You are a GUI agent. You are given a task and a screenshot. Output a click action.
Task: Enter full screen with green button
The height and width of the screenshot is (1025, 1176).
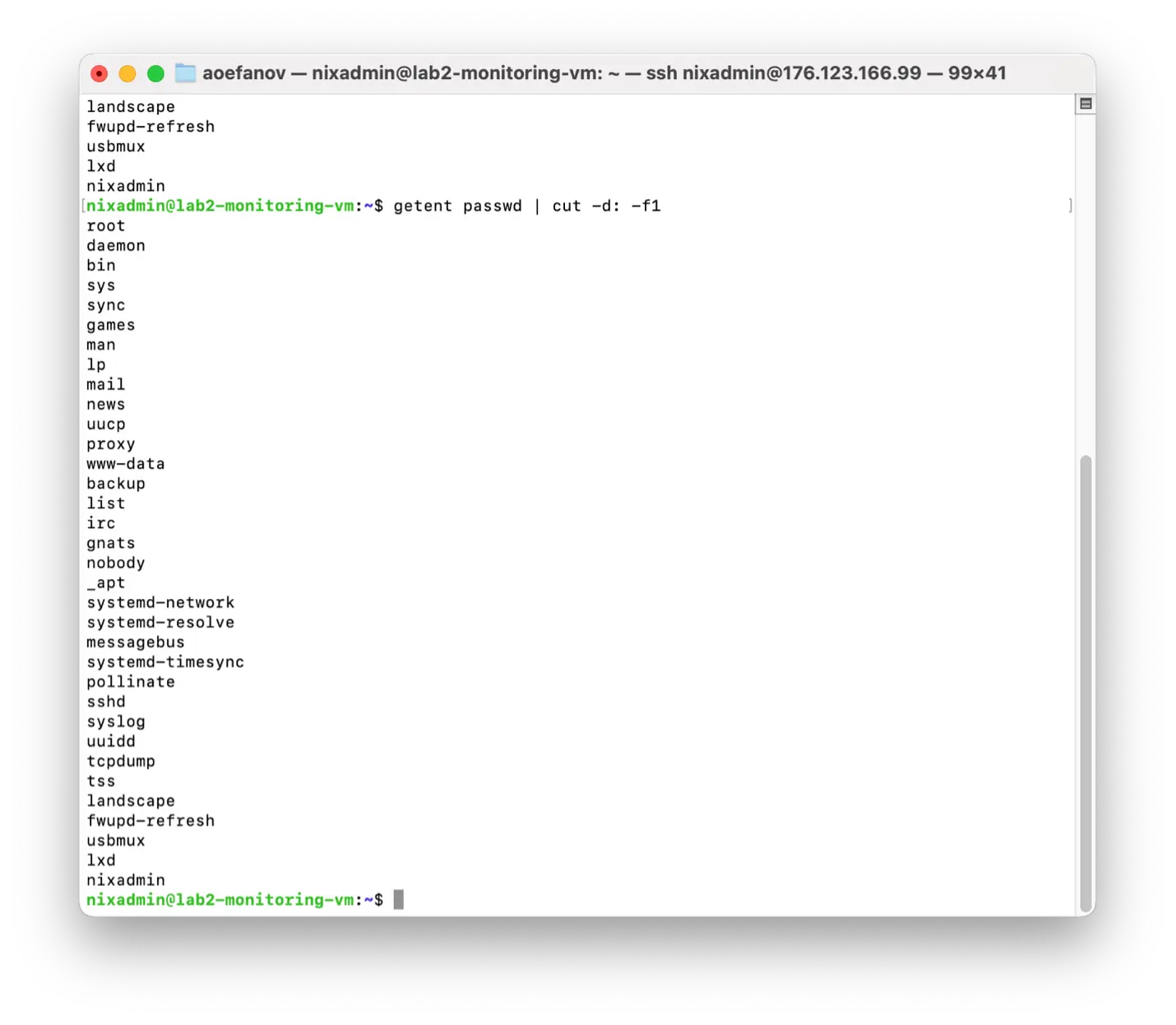click(x=155, y=74)
